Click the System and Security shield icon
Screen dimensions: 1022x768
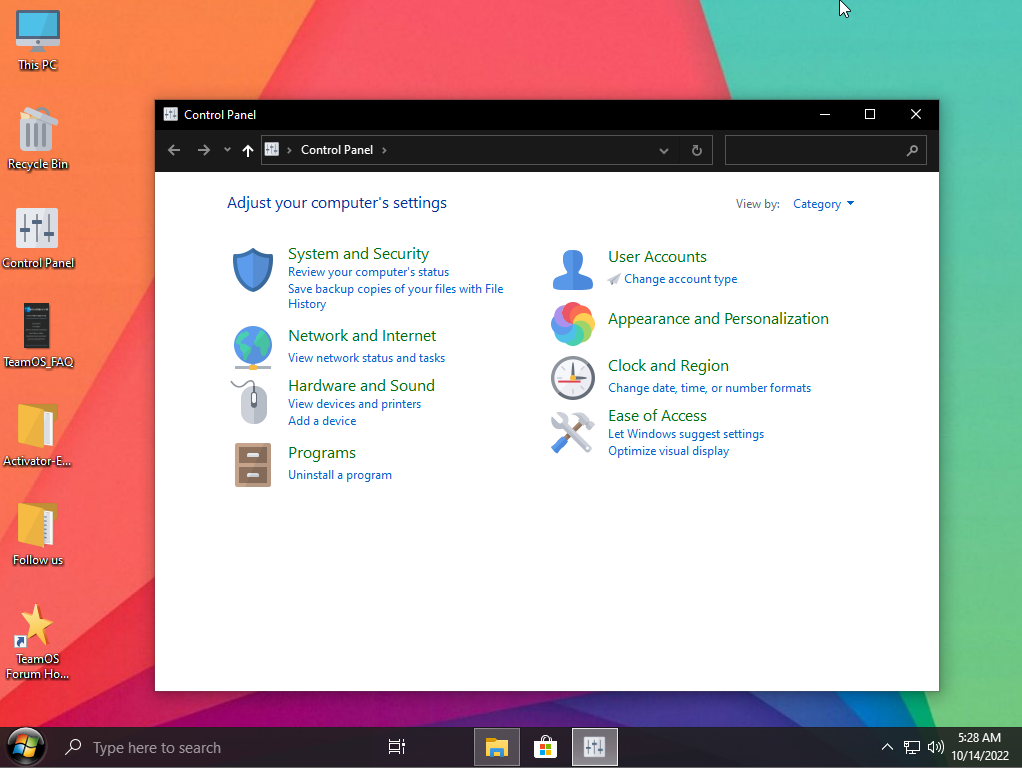click(253, 270)
